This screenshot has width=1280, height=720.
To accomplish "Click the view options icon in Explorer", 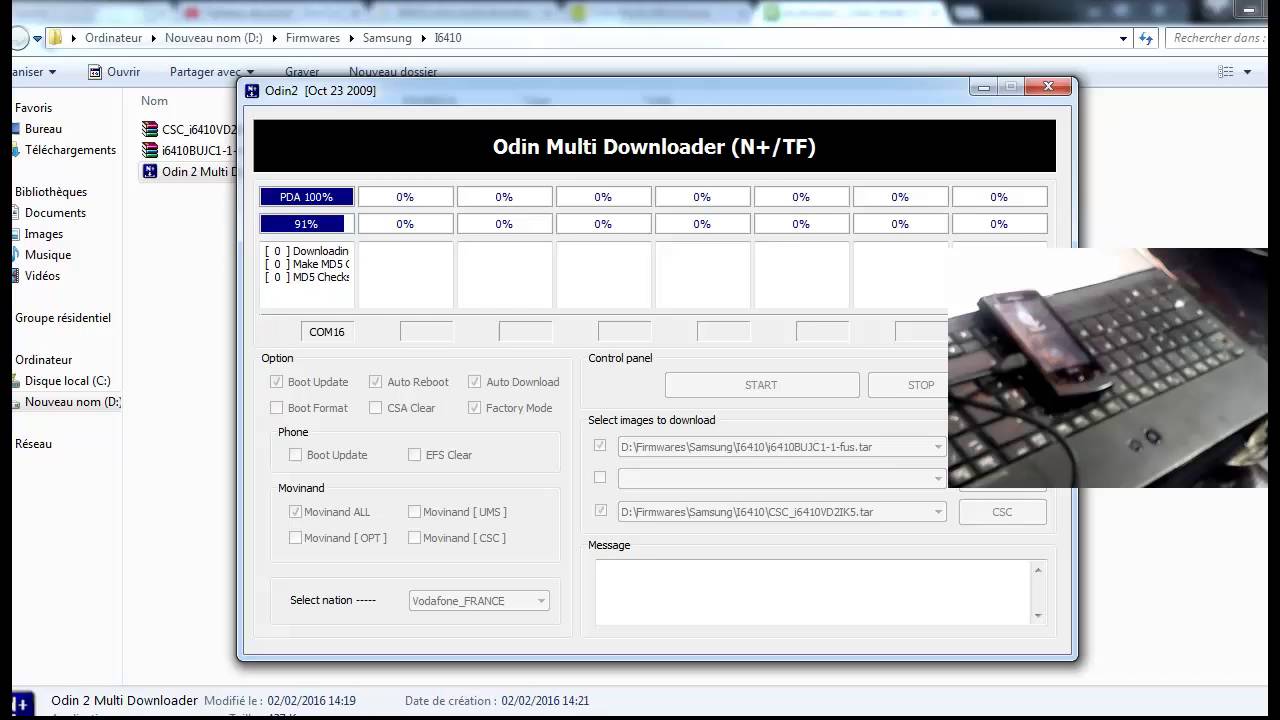I will pos(1225,72).
